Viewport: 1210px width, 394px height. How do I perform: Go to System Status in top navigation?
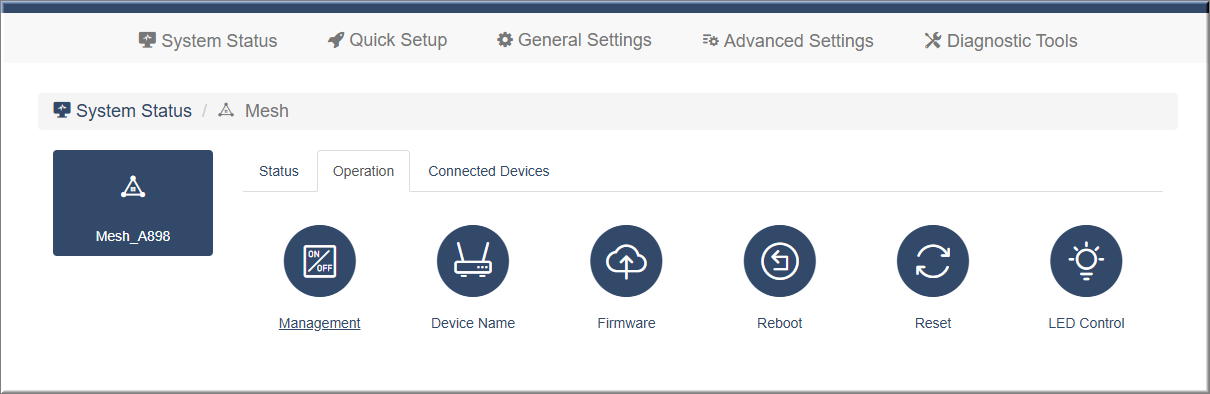(208, 41)
